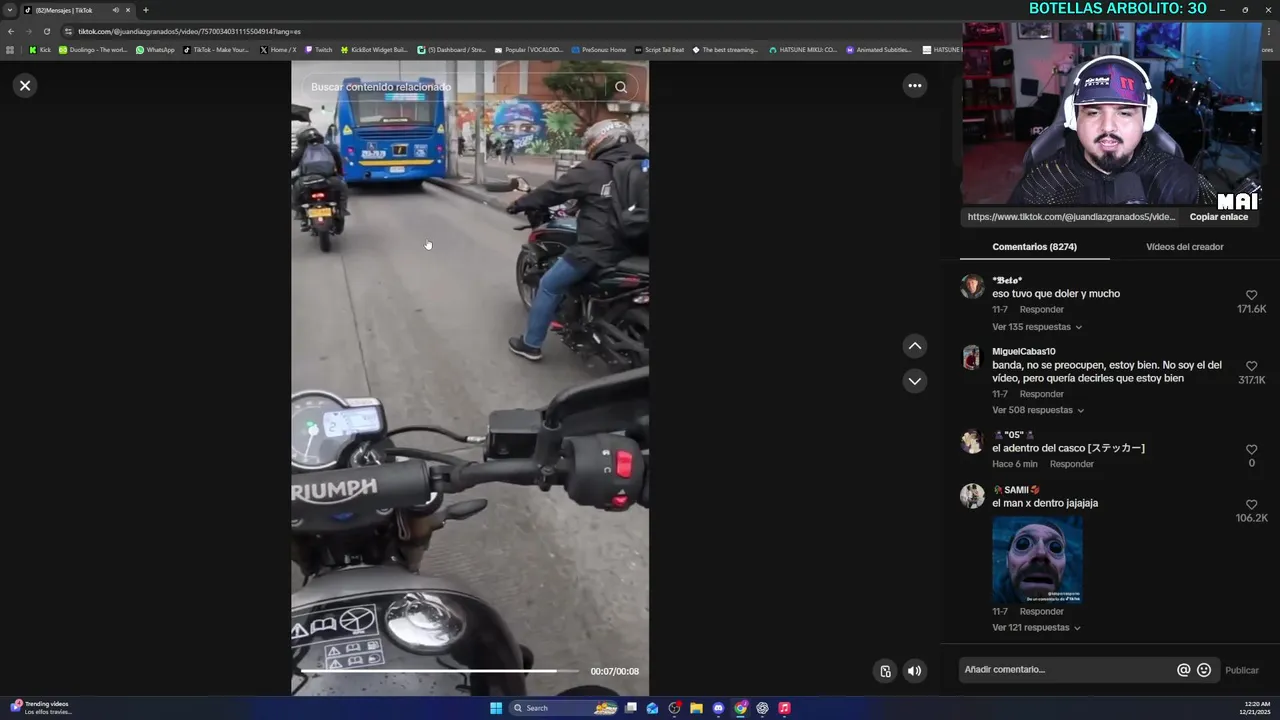Open the 'KickBot Widget Buil...' bookmark
Viewport: 1280px width, 720px height.
pyautogui.click(x=374, y=50)
